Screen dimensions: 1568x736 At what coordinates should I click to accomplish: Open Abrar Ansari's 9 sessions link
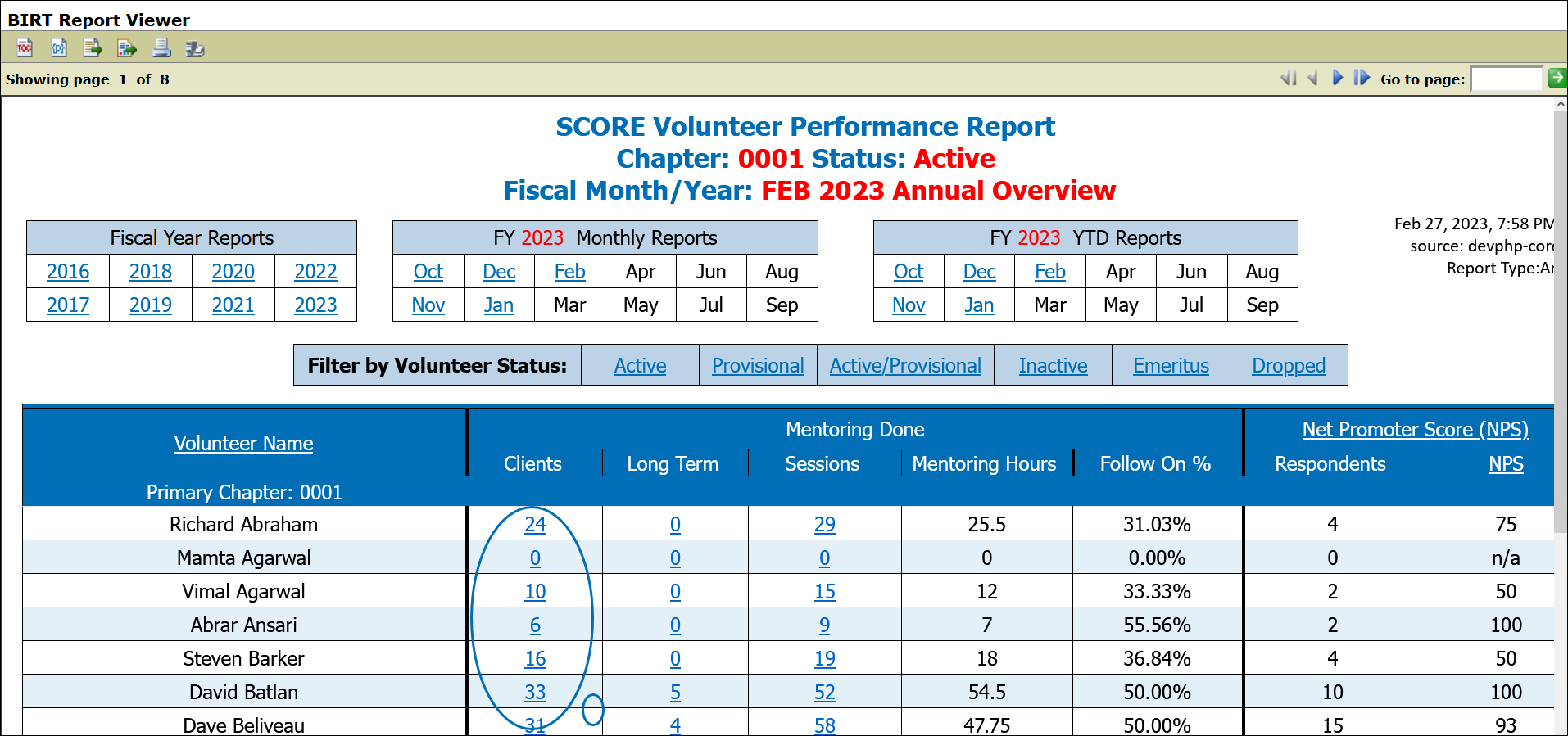825,625
